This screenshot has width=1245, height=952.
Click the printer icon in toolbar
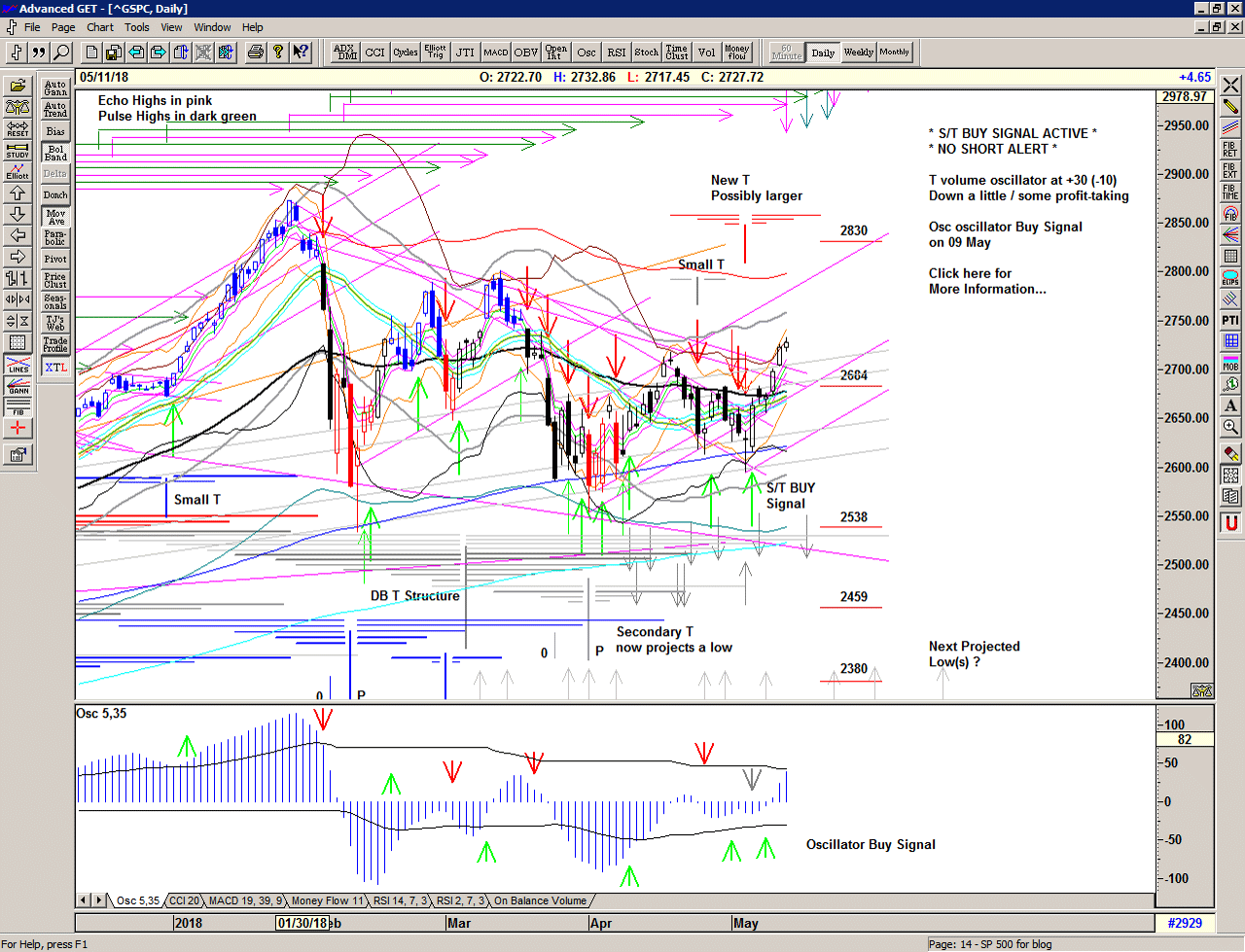pyautogui.click(x=255, y=53)
